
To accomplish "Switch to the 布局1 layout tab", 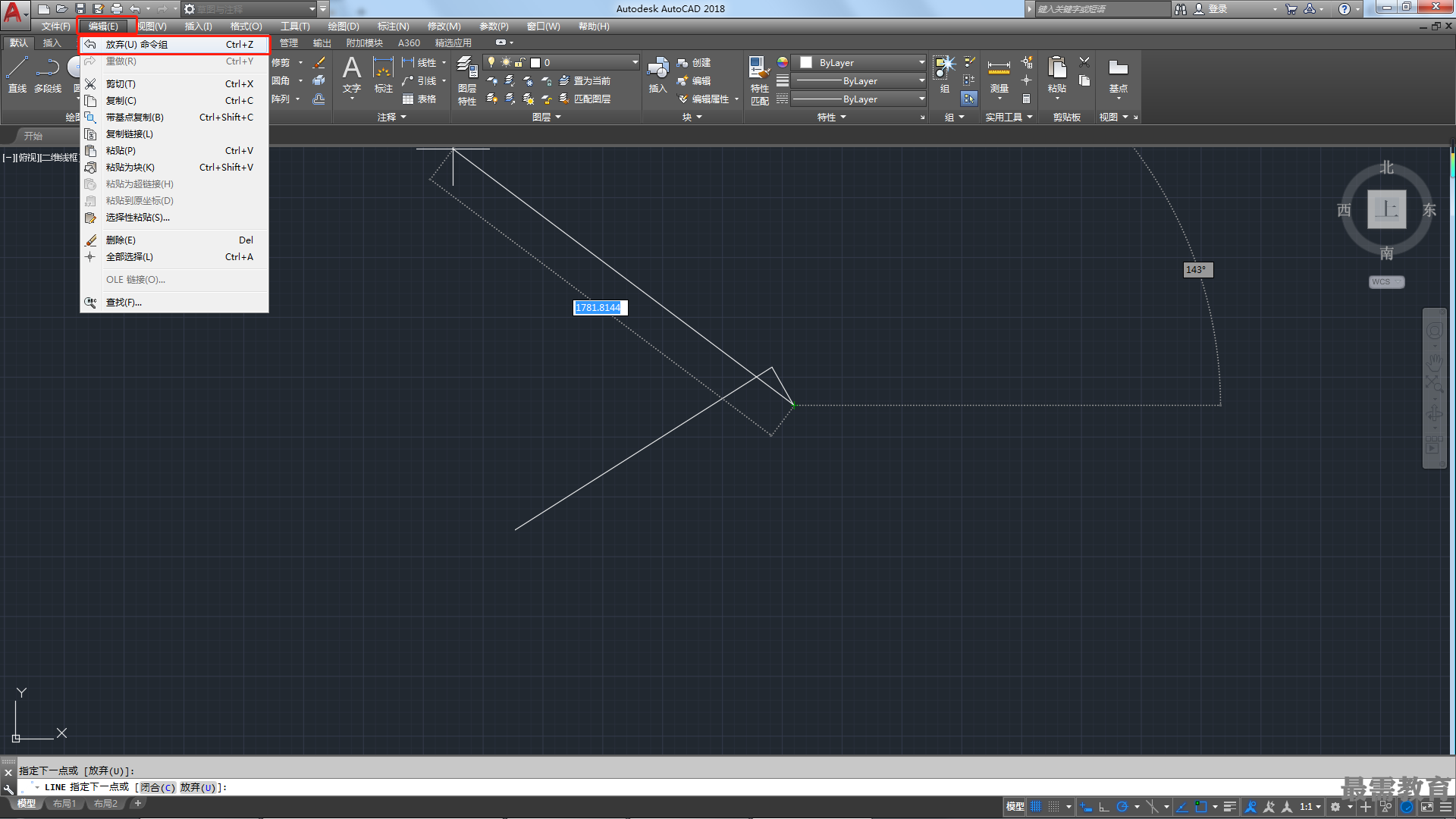I will pyautogui.click(x=64, y=804).
